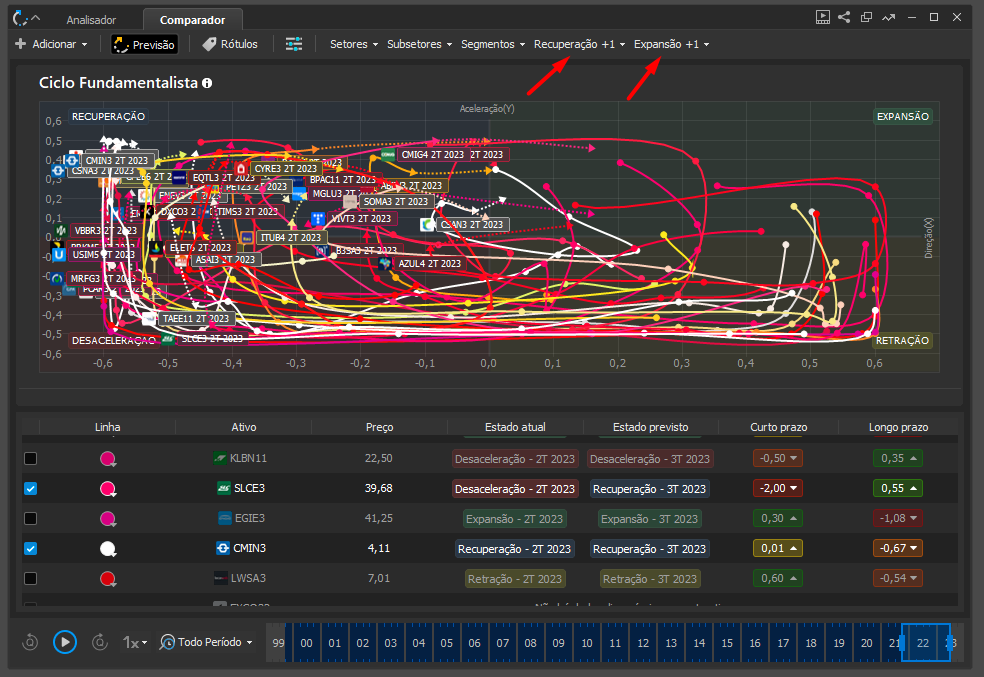Open the 1x playback speed dropdown

(135, 642)
